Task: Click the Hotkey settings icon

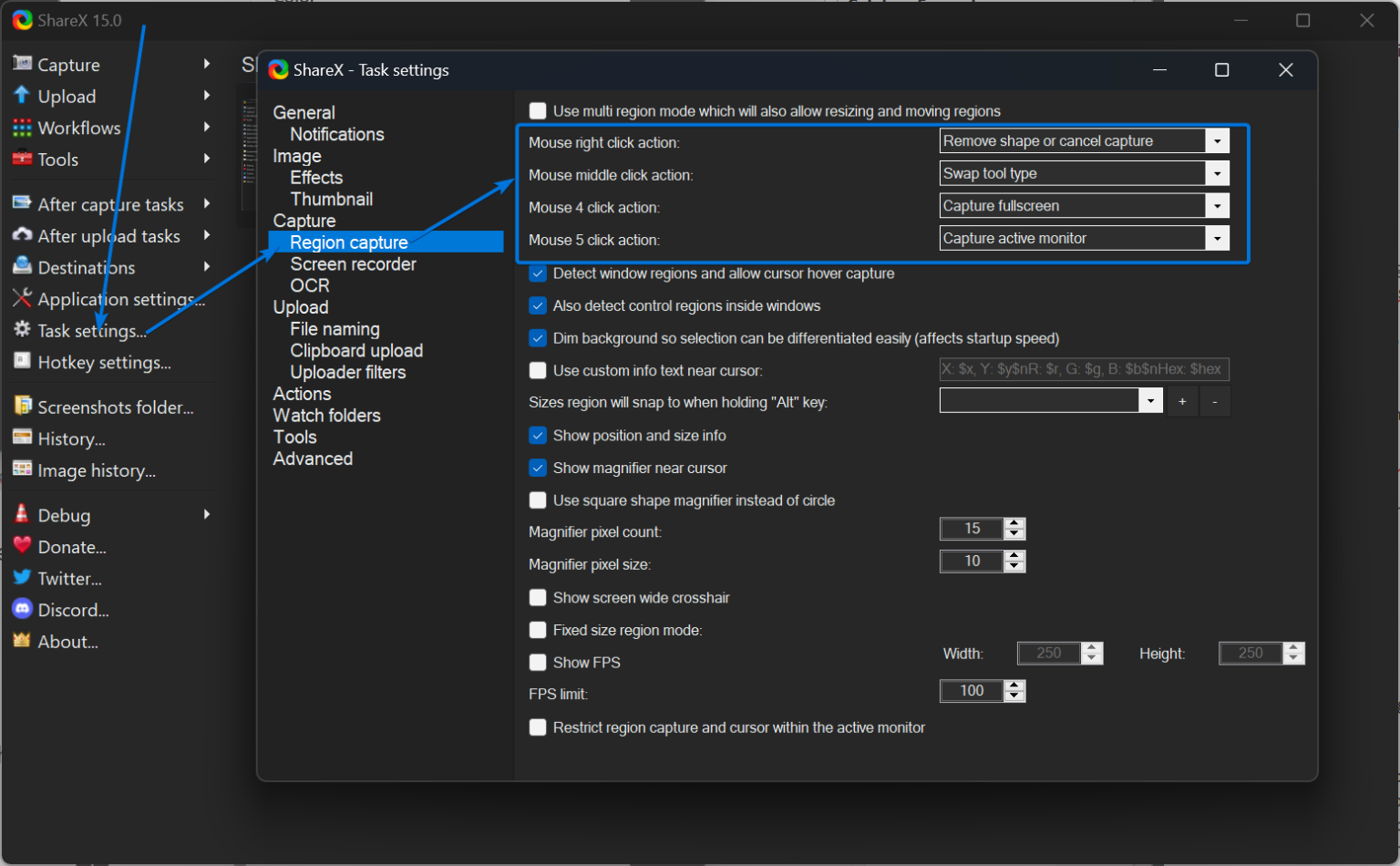Action: pos(21,363)
